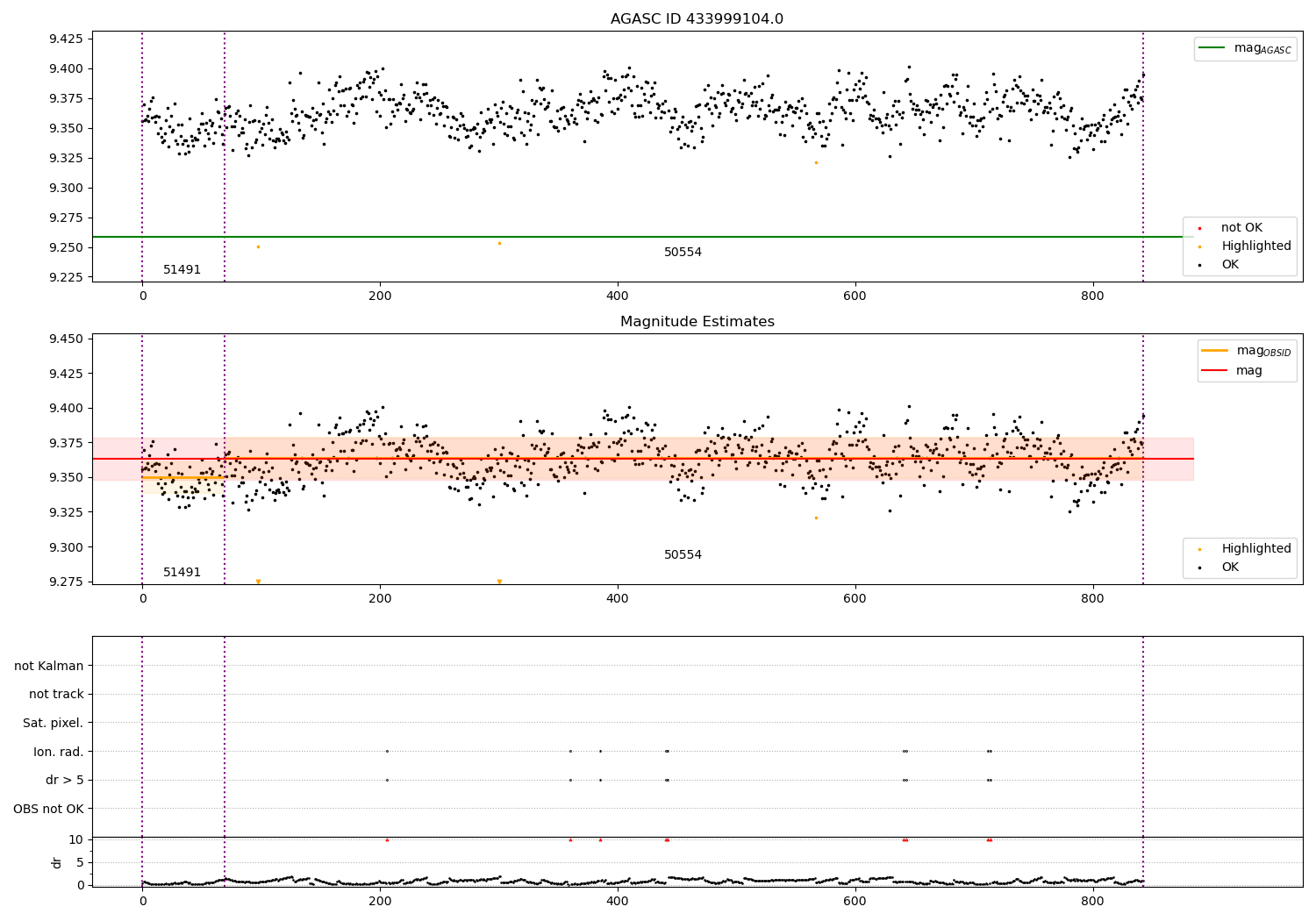This screenshot has height=921, width=1316.
Task: Click the 10 tick on dr axis
Action: 76,840
